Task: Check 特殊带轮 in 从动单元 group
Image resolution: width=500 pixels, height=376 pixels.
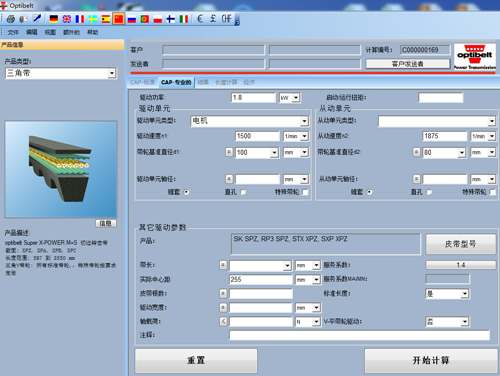Action: pos(492,192)
